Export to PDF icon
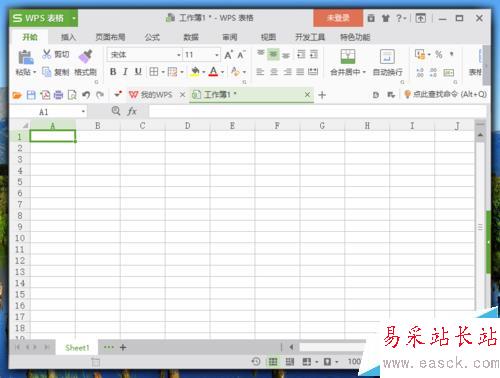500x378 pixels. [45, 95]
